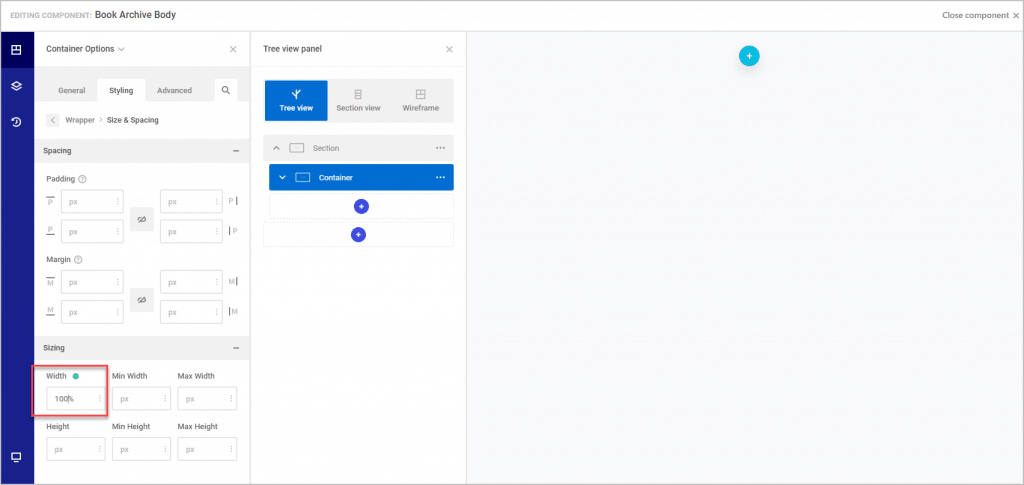Toggle the margin link values icon
This screenshot has height=485, width=1024.
tap(141, 299)
